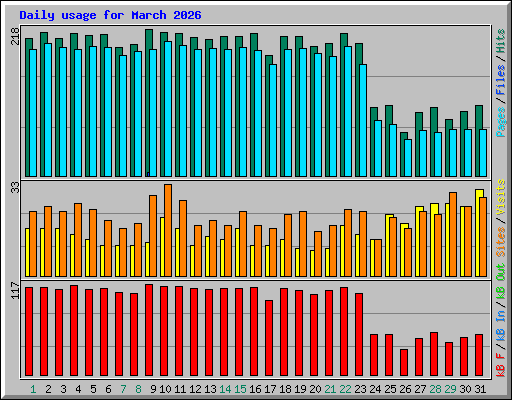
Task: Click the red kB bar for day 1
Action: click(x=29, y=331)
